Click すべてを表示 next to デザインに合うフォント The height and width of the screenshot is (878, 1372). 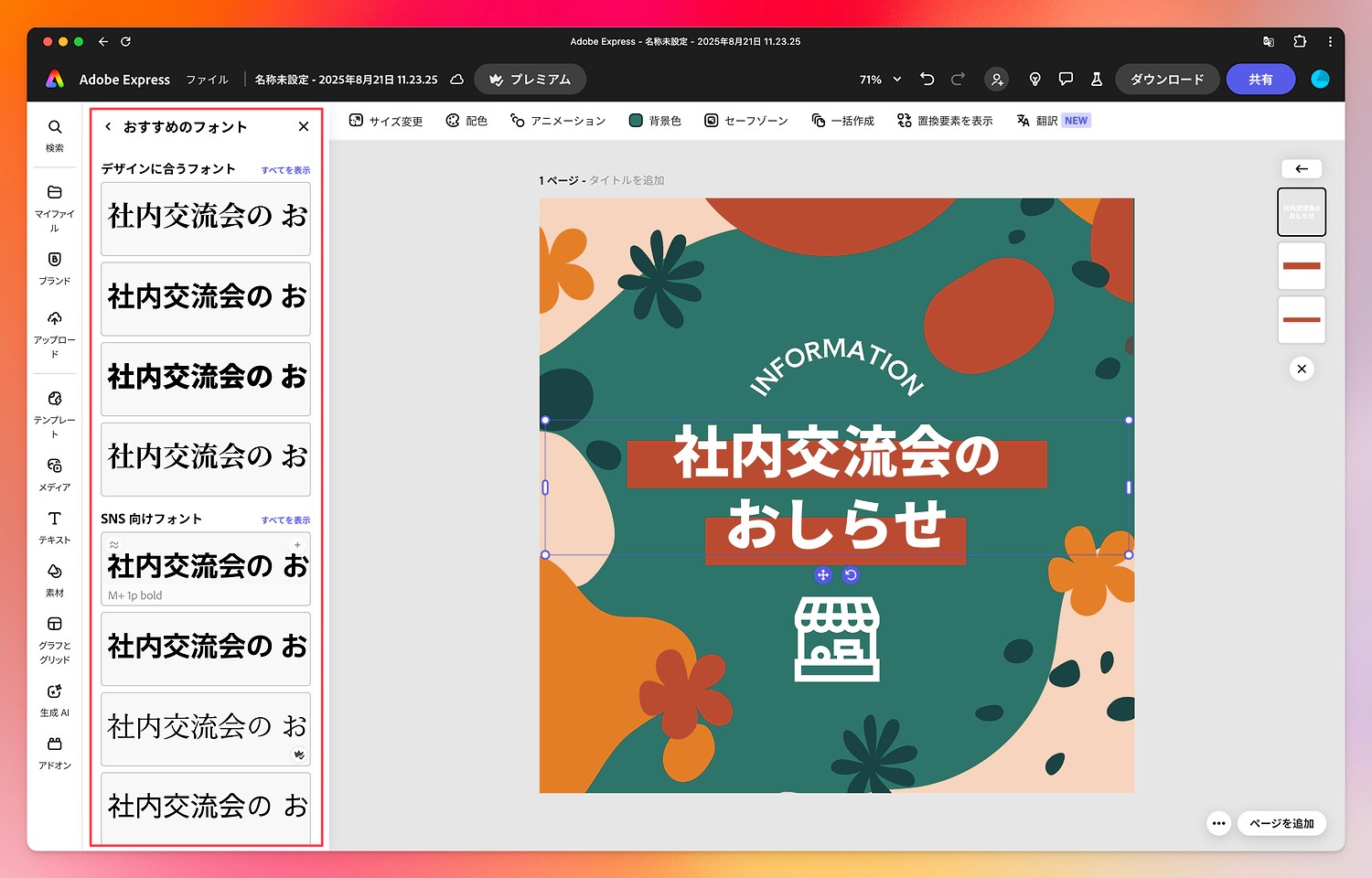(286, 169)
